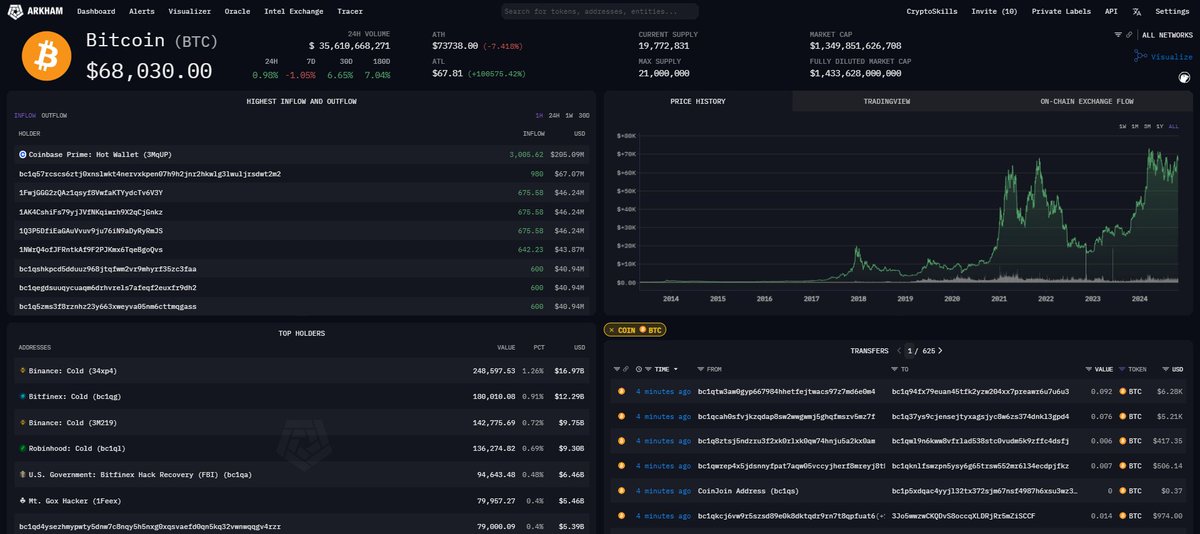Click the large Bitcoin logo icon
The height and width of the screenshot is (534, 1200).
pos(45,56)
